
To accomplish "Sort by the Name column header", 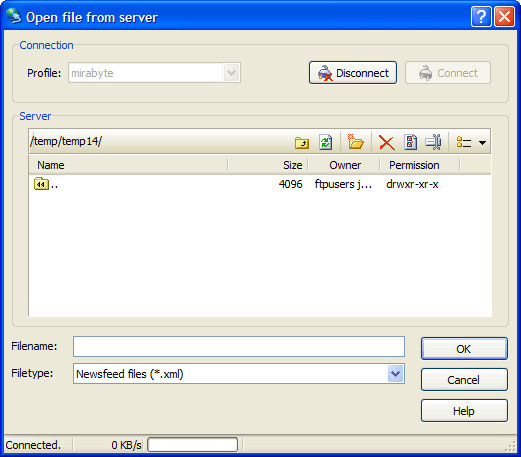I will tap(128, 165).
